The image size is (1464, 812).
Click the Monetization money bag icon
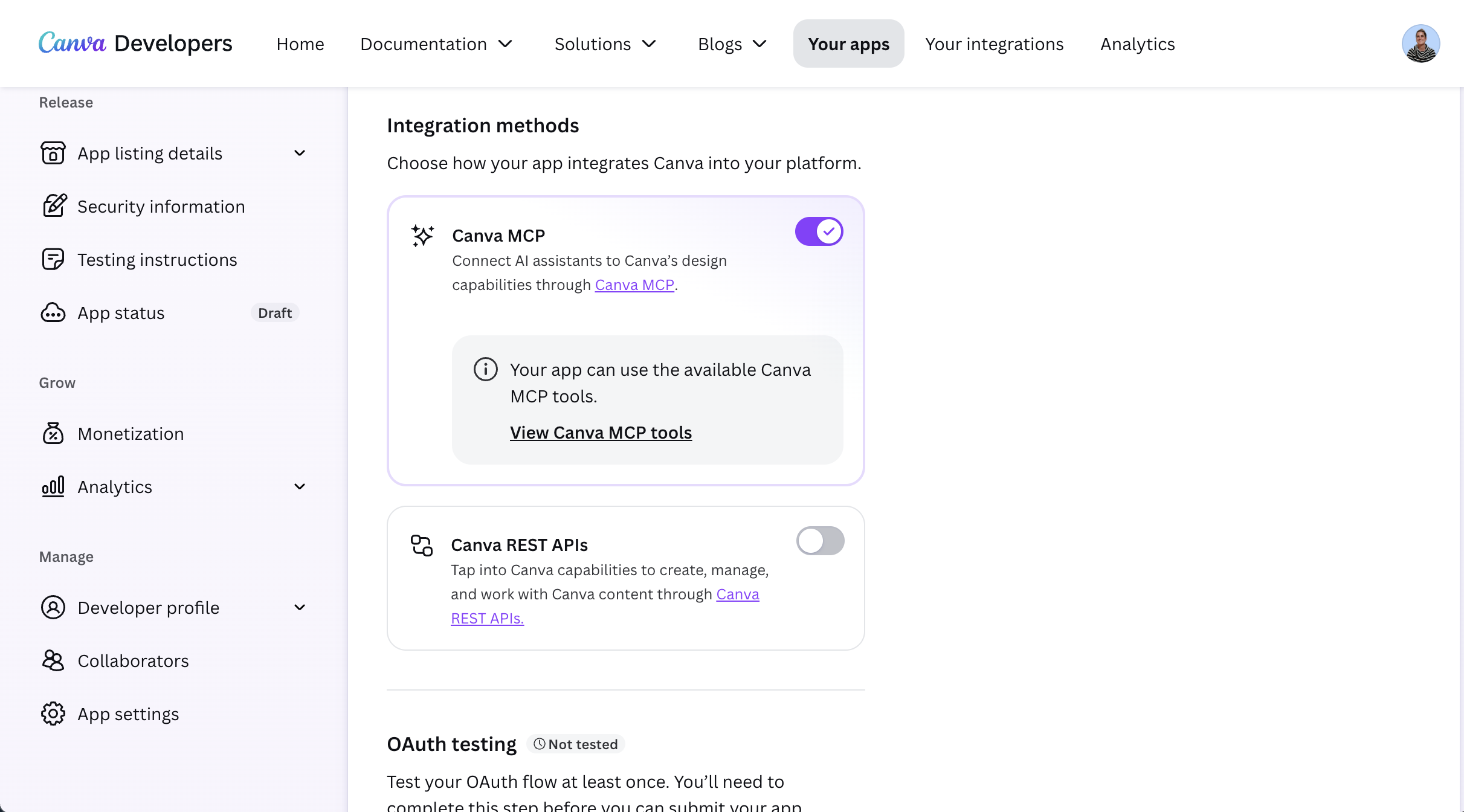point(53,433)
